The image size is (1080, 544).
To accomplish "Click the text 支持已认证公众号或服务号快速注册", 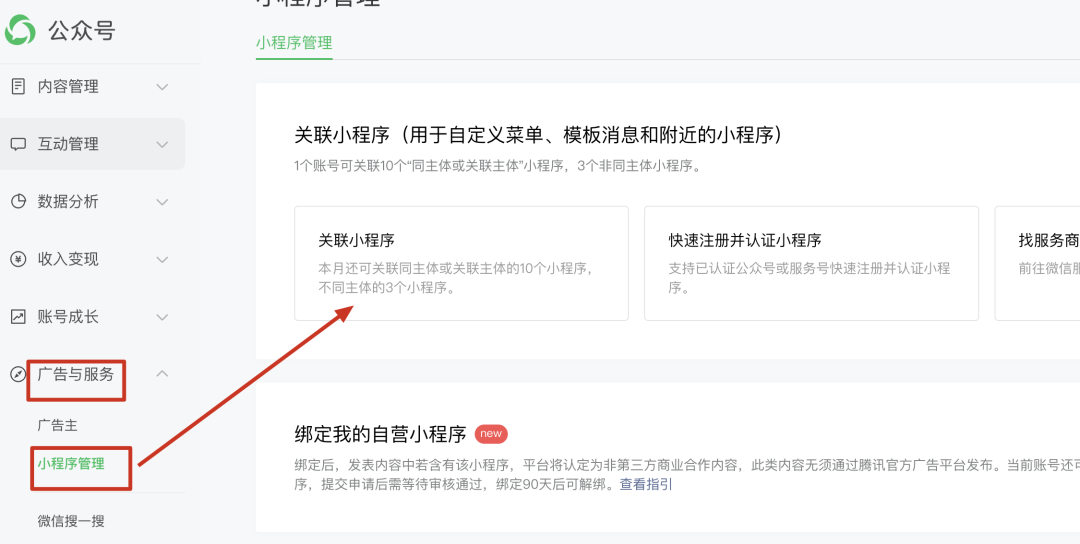I will click(x=809, y=277).
